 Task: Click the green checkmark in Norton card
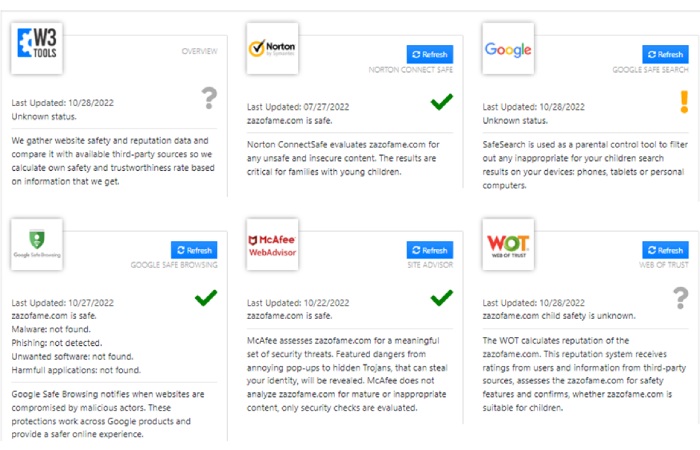pyautogui.click(x=442, y=102)
